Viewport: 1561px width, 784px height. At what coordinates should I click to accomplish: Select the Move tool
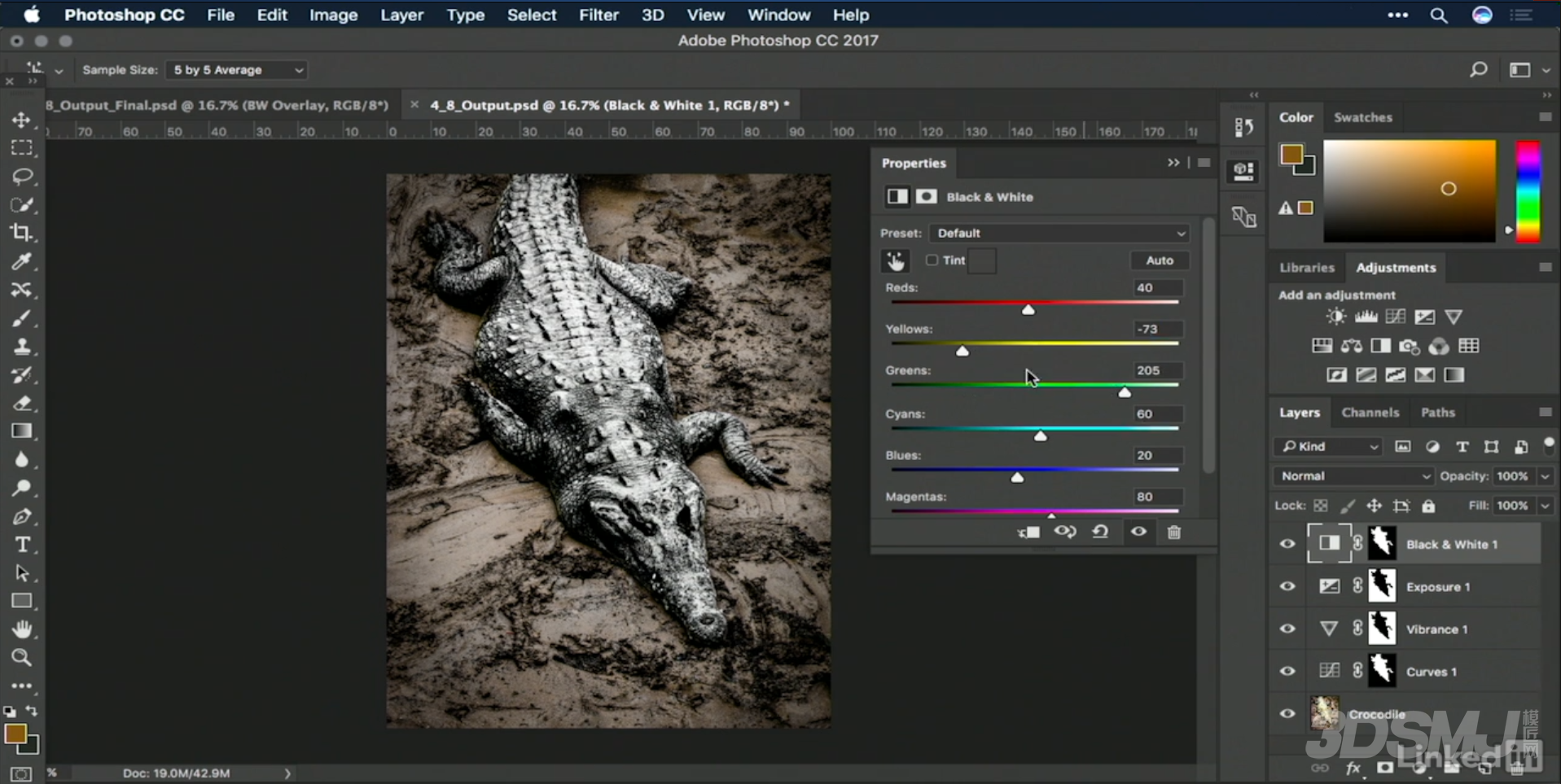point(22,120)
